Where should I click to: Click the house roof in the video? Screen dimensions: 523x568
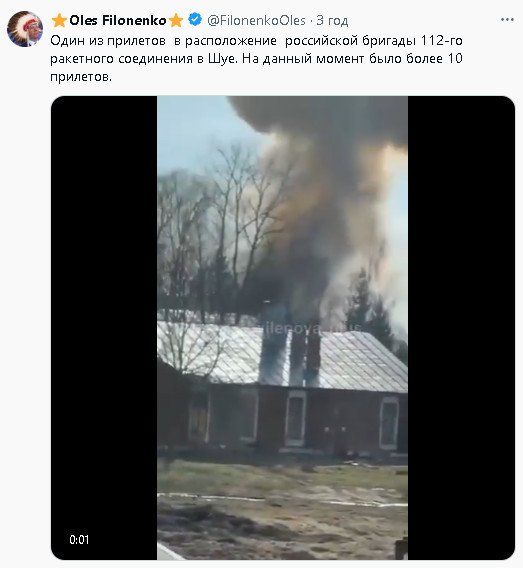(283, 357)
